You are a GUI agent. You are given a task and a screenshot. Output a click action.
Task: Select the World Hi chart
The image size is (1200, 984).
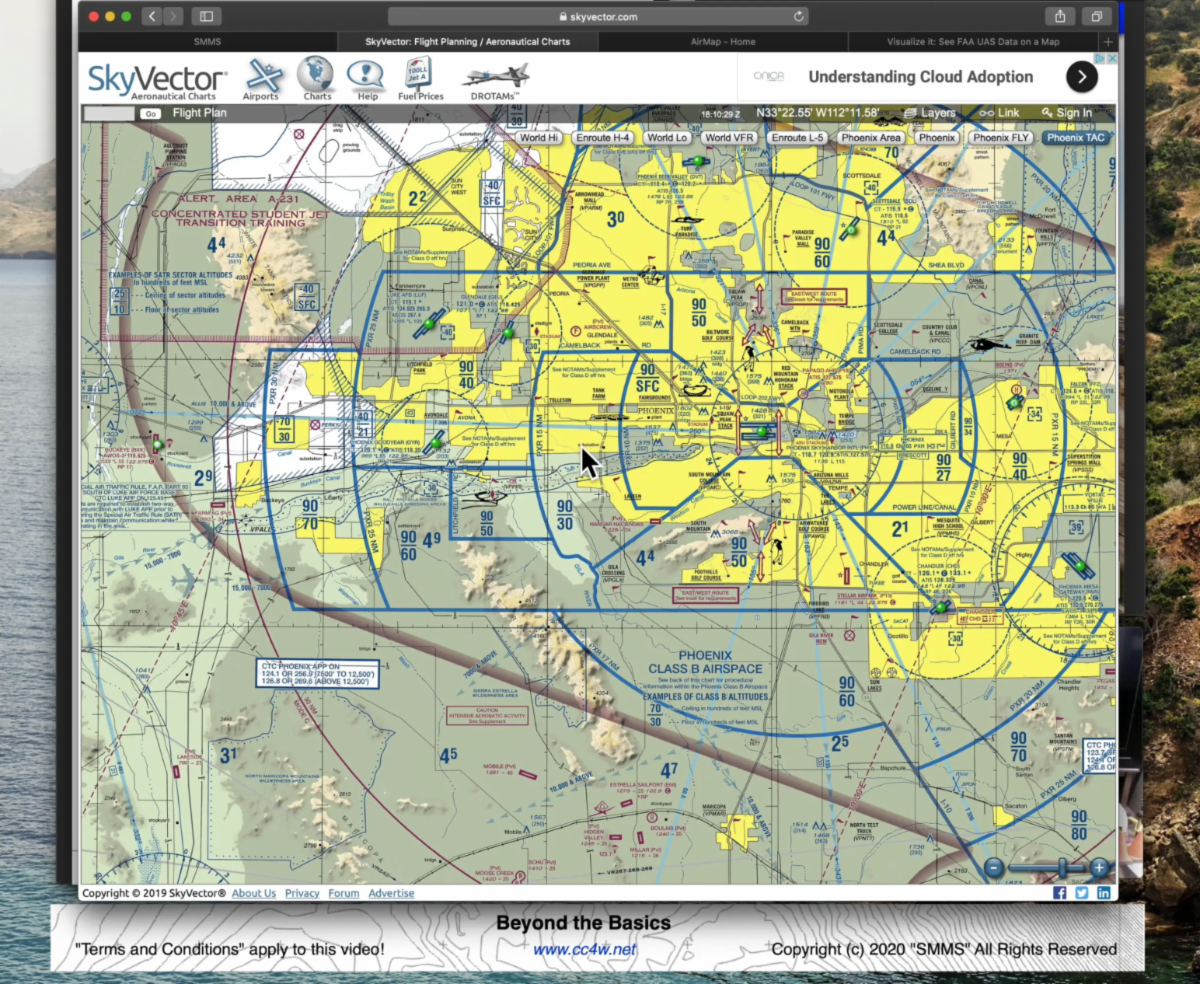pos(539,138)
